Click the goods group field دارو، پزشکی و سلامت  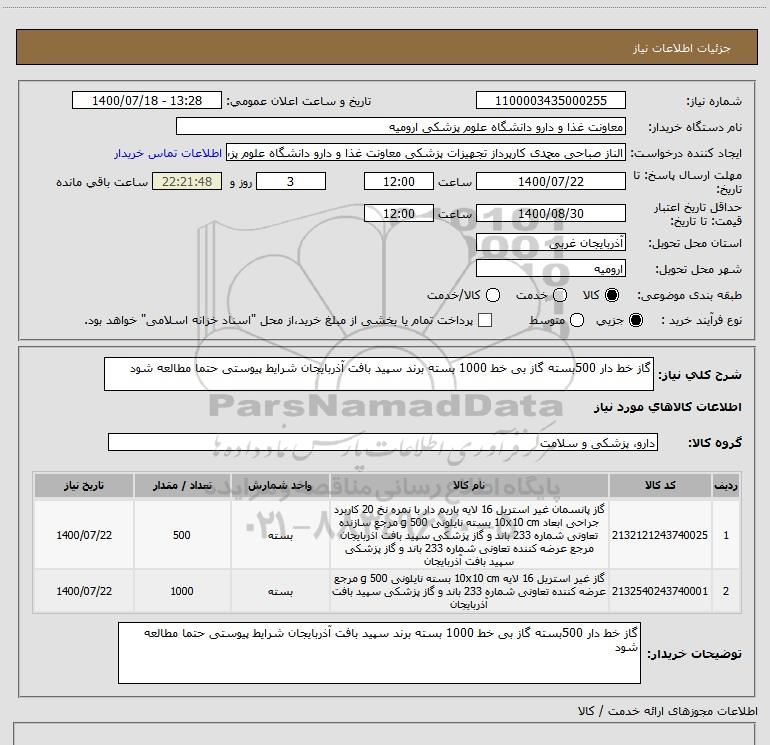coord(383,442)
